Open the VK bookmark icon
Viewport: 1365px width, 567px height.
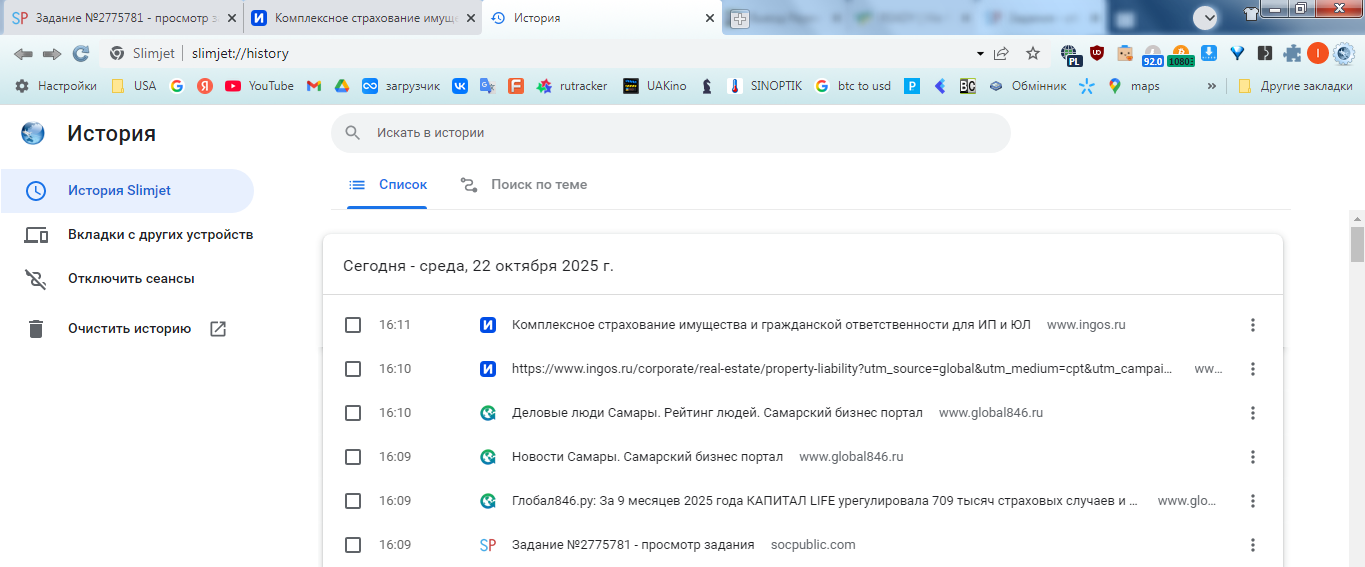(460, 86)
